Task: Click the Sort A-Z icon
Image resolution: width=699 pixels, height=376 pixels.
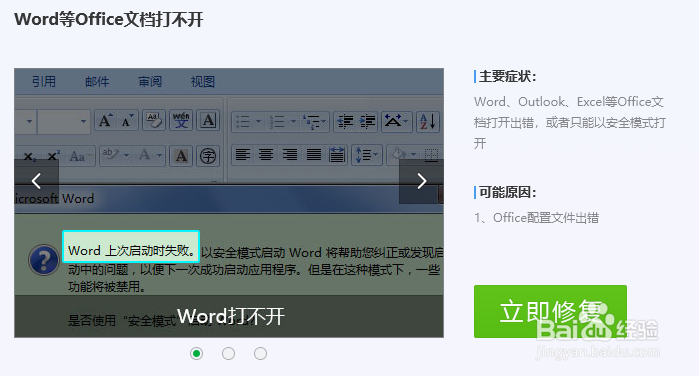Action: coord(428,121)
